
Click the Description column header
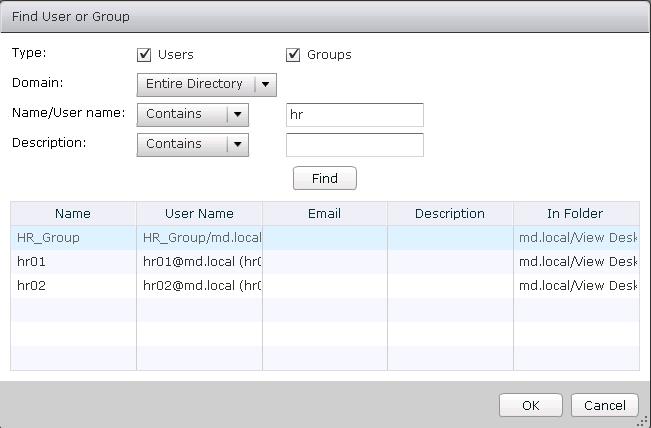tap(450, 214)
